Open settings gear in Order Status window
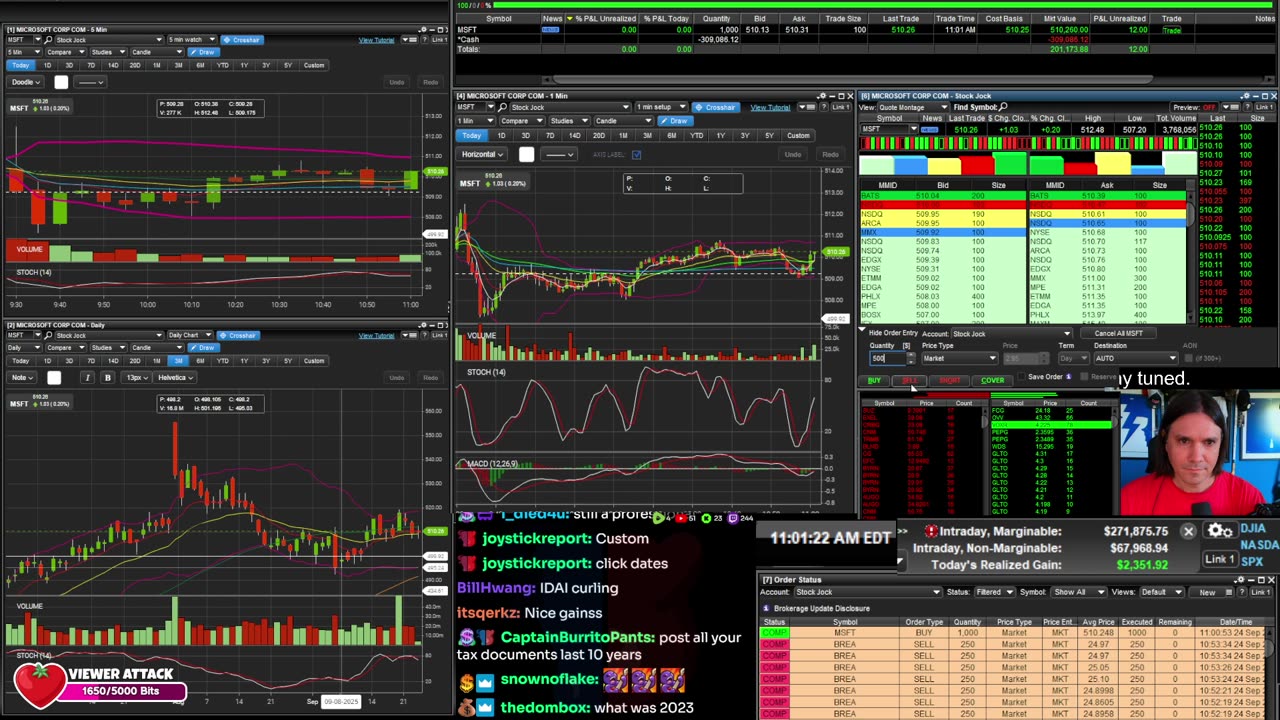Image resolution: width=1280 pixels, height=720 pixels. coord(1240,581)
